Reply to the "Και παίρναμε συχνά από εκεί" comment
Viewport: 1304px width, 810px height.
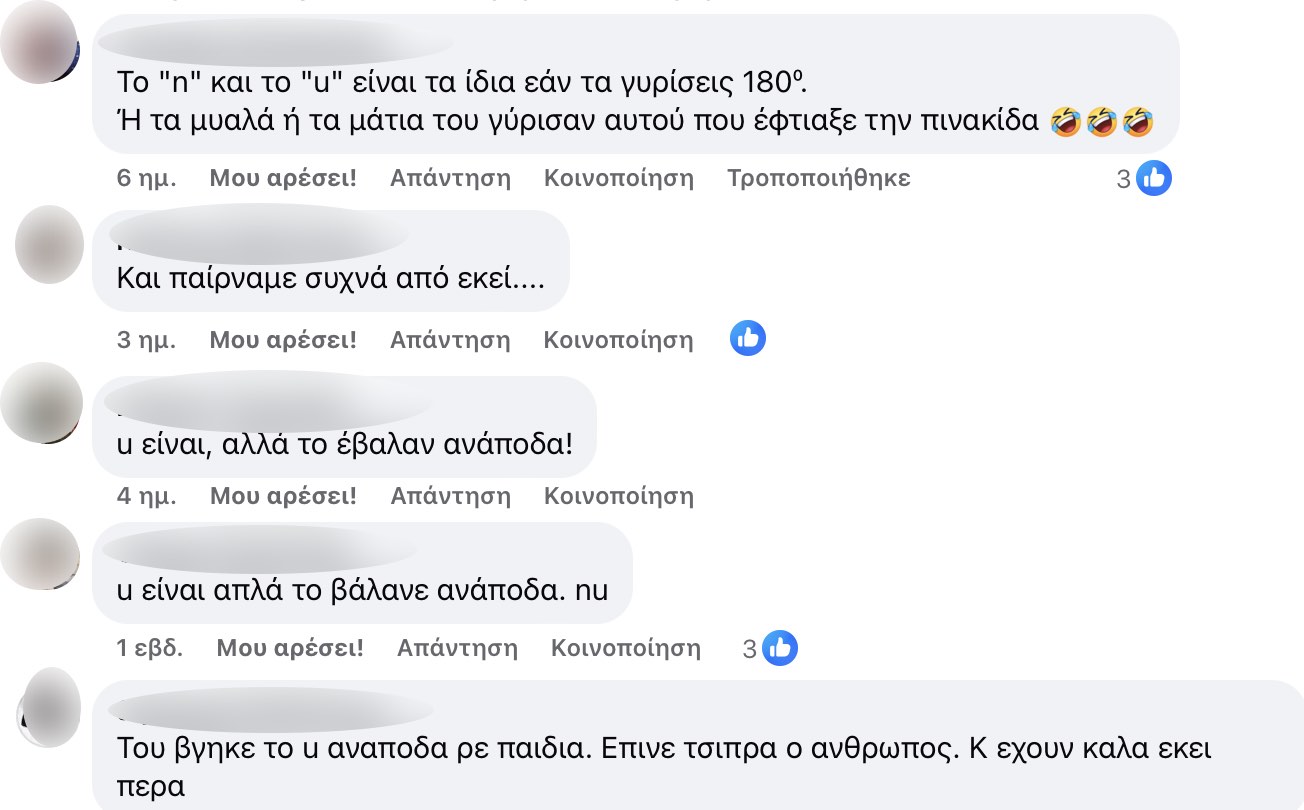[450, 340]
